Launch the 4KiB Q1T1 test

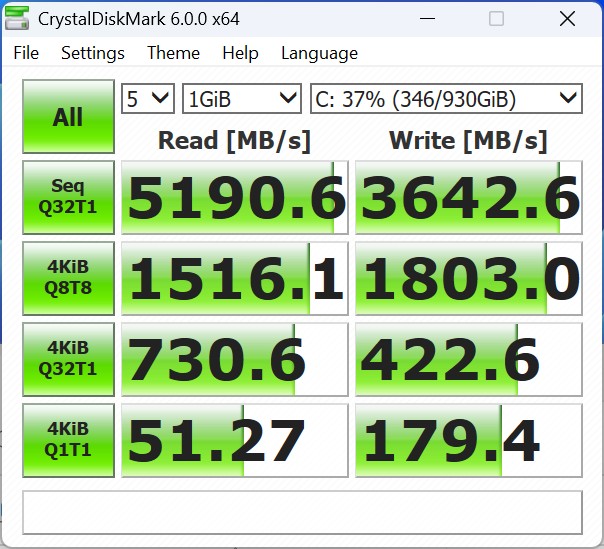pyautogui.click(x=67, y=440)
